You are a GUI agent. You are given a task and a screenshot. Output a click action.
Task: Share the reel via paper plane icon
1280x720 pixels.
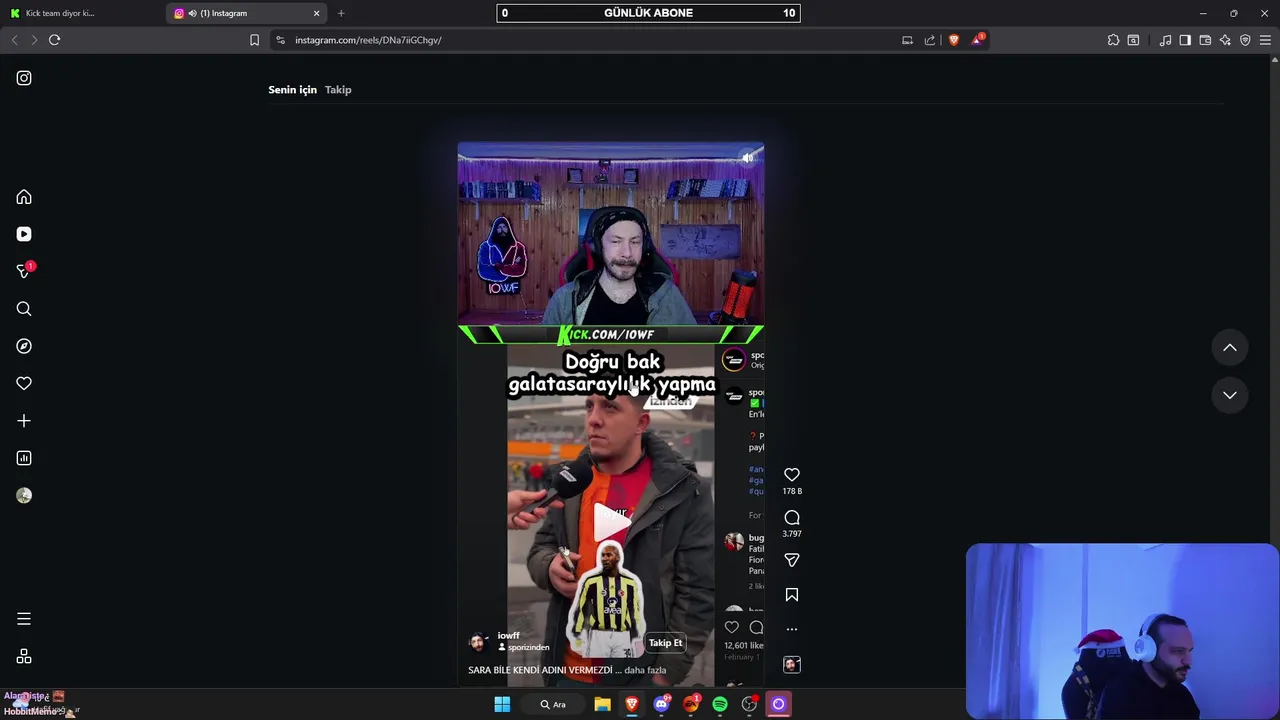point(792,560)
